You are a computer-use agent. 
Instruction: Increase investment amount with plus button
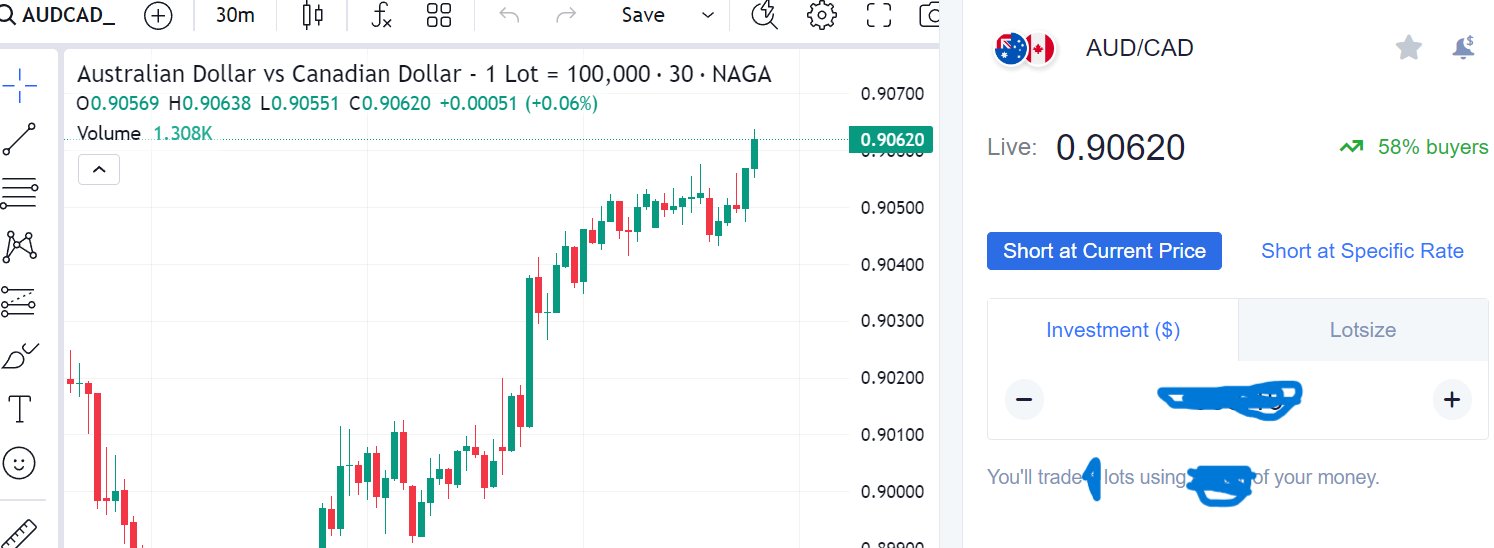coord(1452,400)
